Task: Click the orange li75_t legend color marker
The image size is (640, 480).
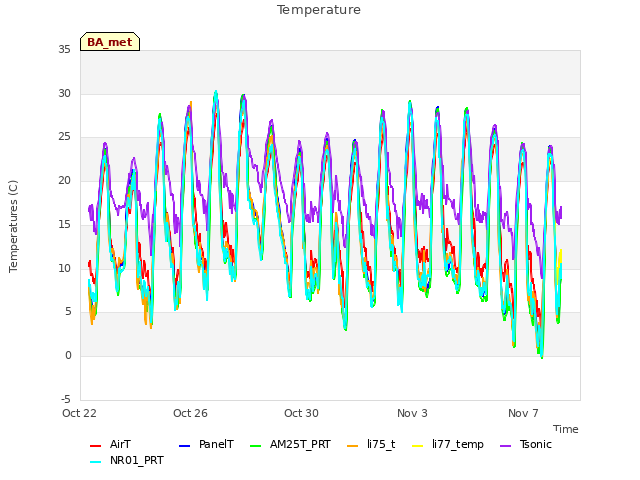Action: (352, 446)
